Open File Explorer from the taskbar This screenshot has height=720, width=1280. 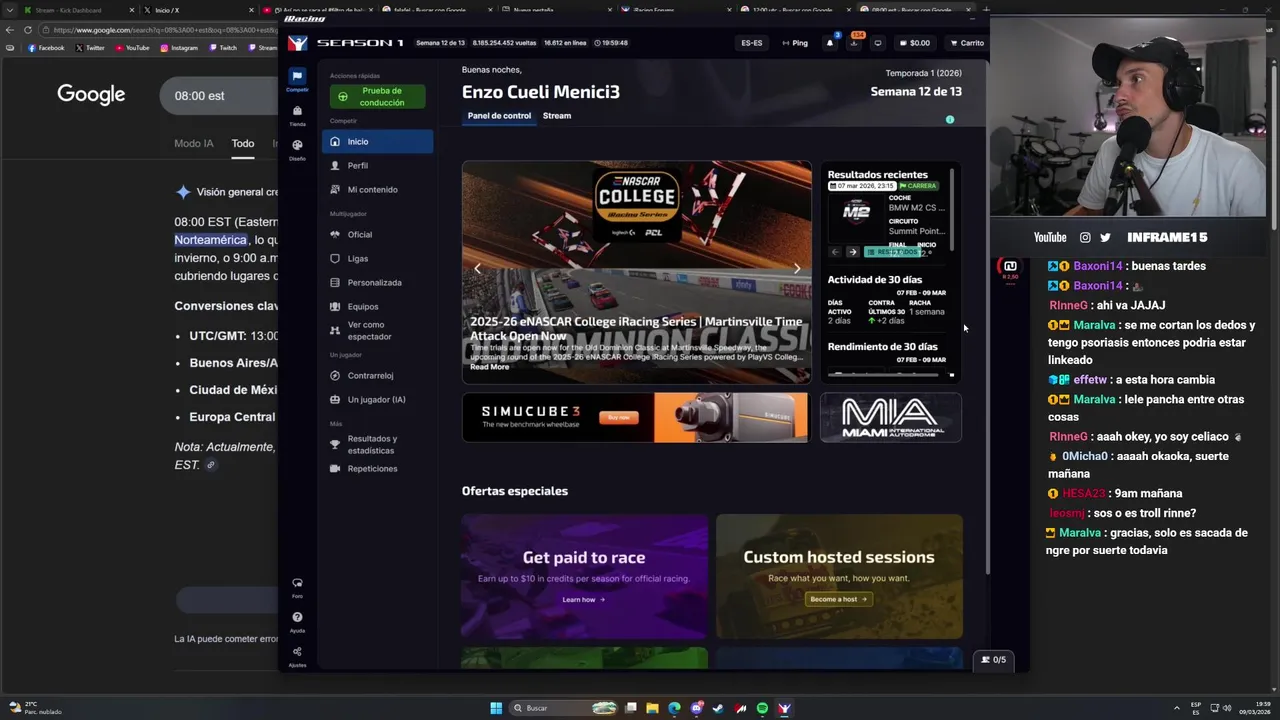pyautogui.click(x=652, y=708)
